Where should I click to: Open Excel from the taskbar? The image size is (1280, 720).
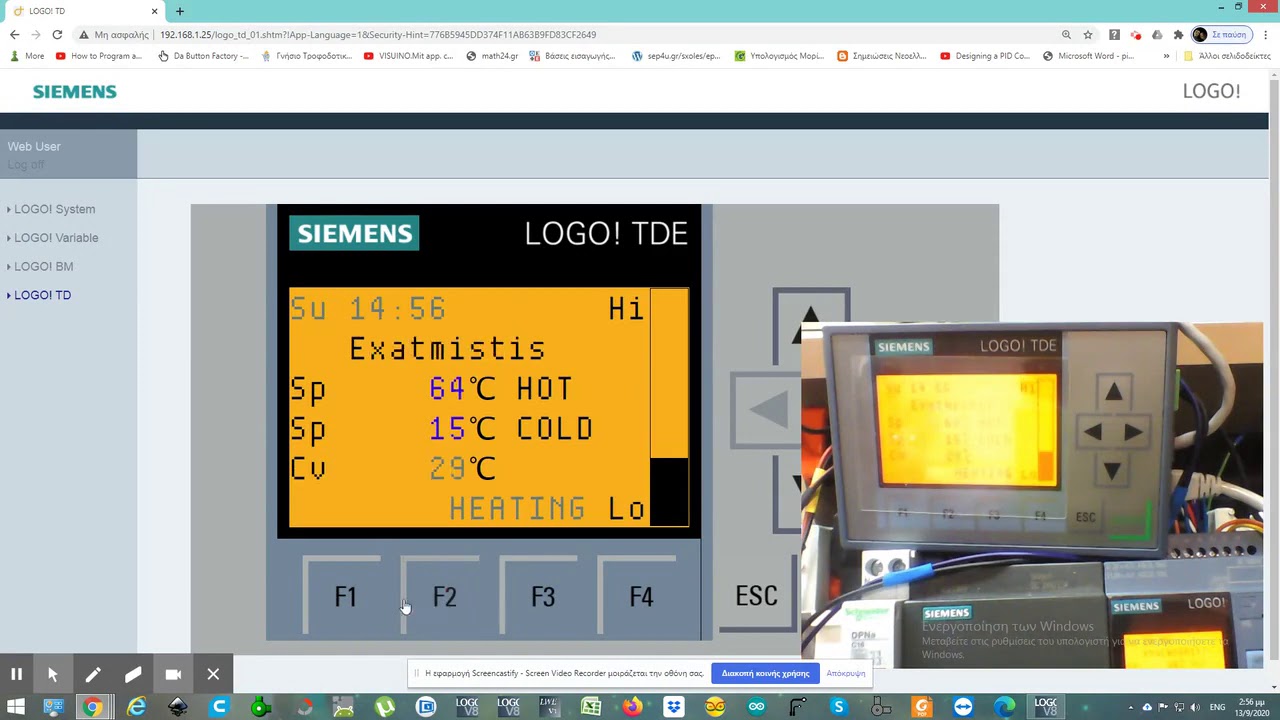tap(591, 707)
